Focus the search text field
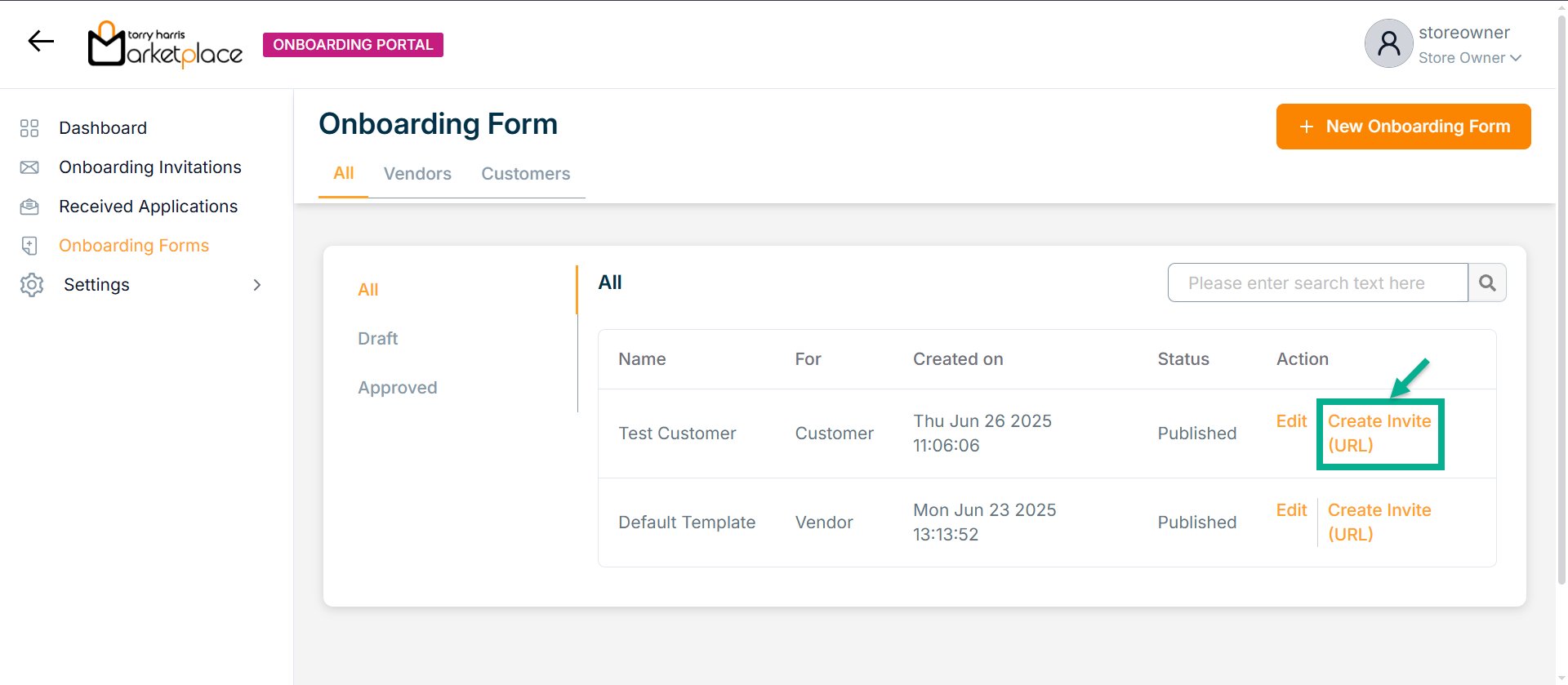1568x685 pixels. tap(1317, 282)
